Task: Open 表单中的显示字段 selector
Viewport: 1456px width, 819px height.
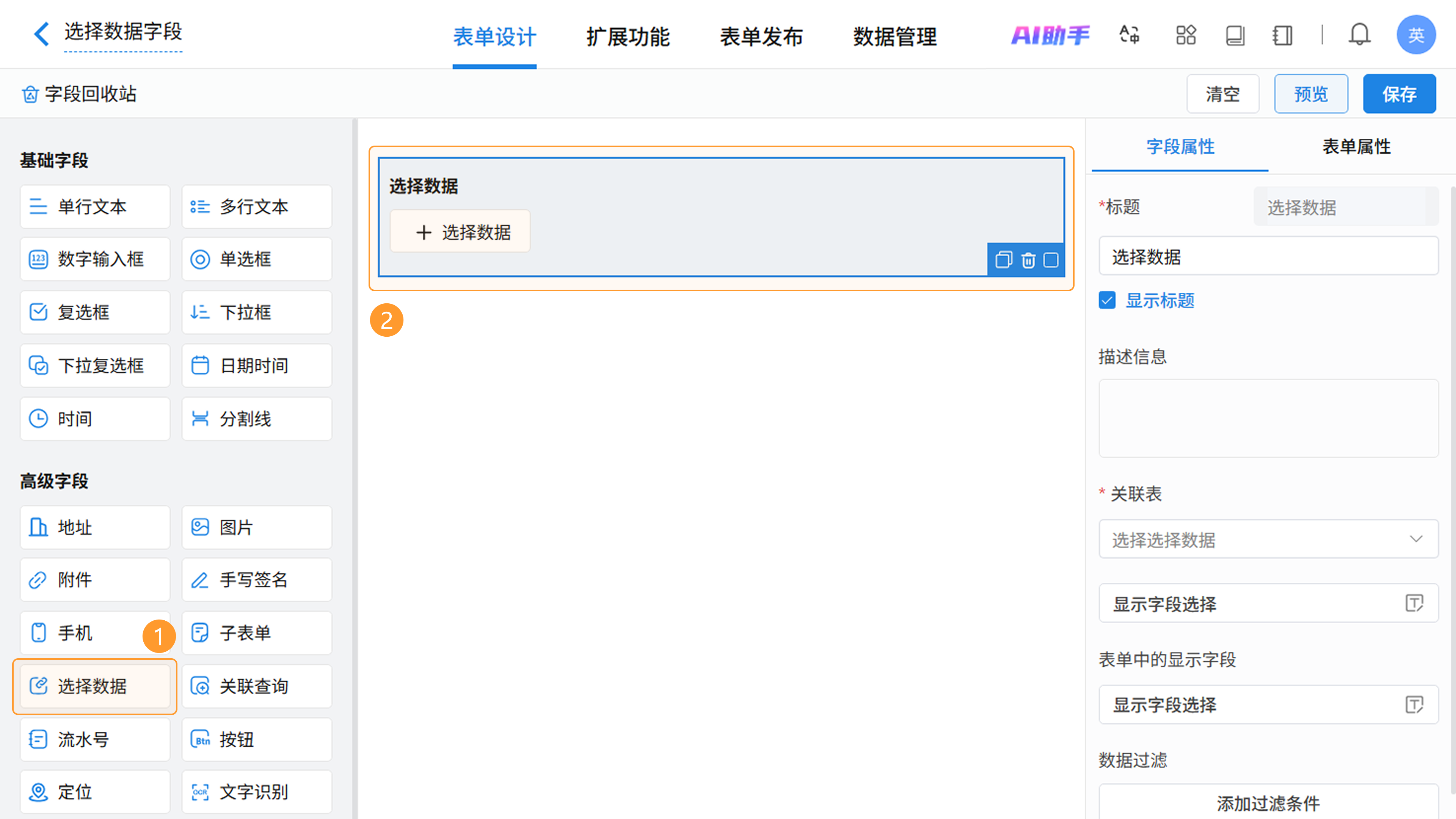Action: (x=1268, y=705)
